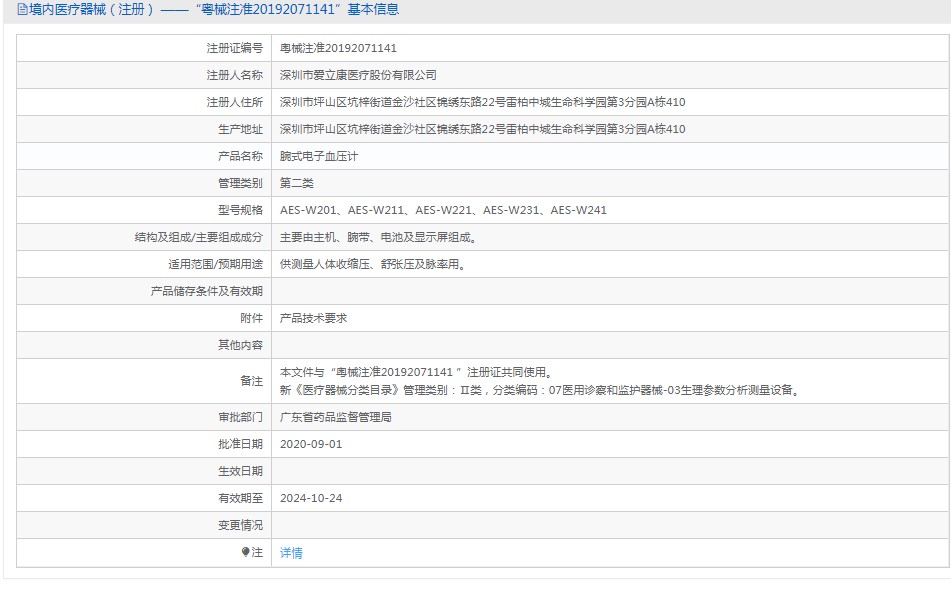Click the 变更情况 label

(240, 525)
